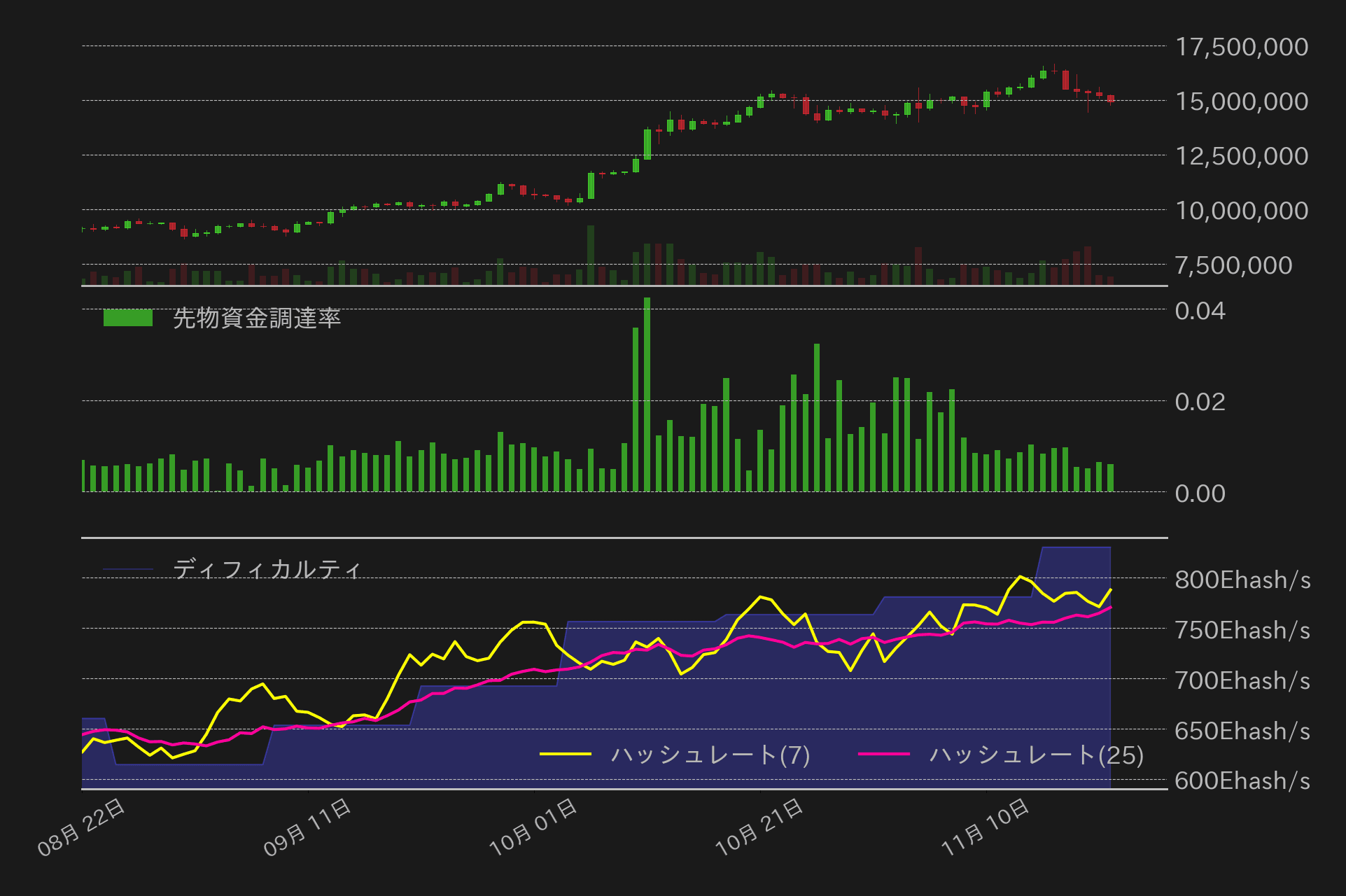The width and height of the screenshot is (1346, 896).
Task: Click the 600Ehash/s axis label
Action: (x=1242, y=780)
